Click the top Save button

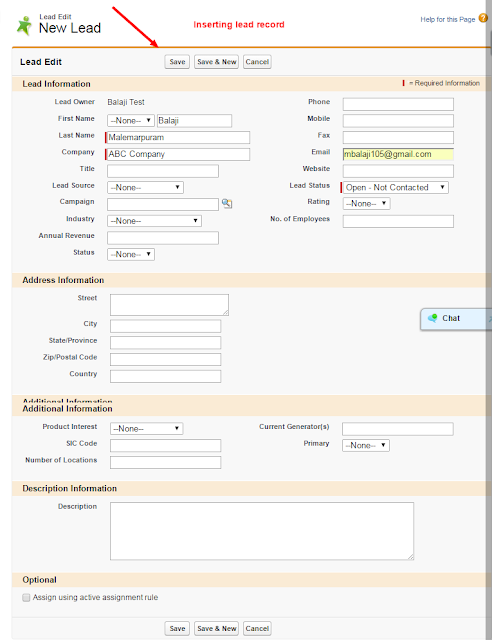click(177, 62)
